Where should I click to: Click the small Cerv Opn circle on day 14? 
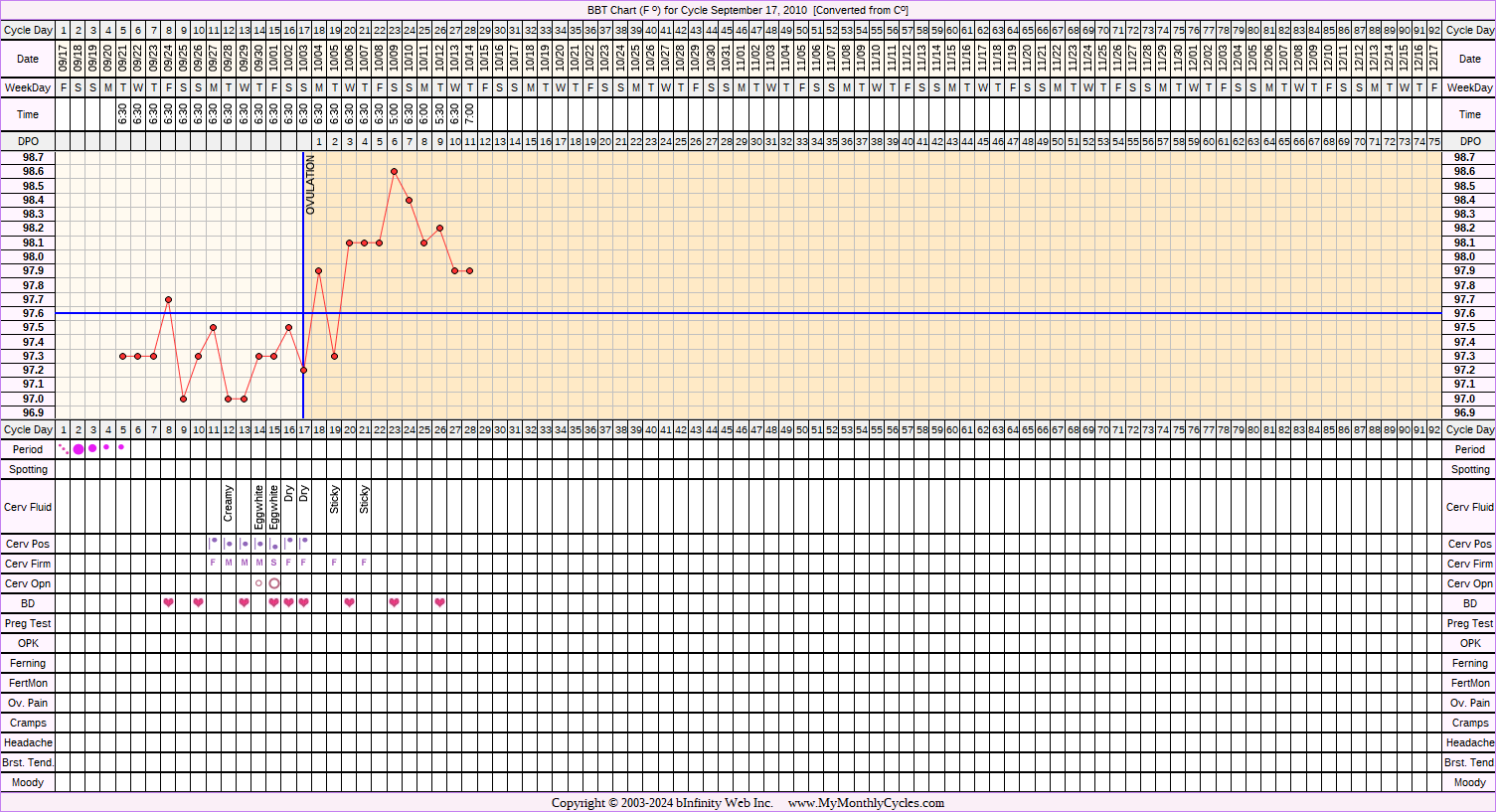pos(258,583)
